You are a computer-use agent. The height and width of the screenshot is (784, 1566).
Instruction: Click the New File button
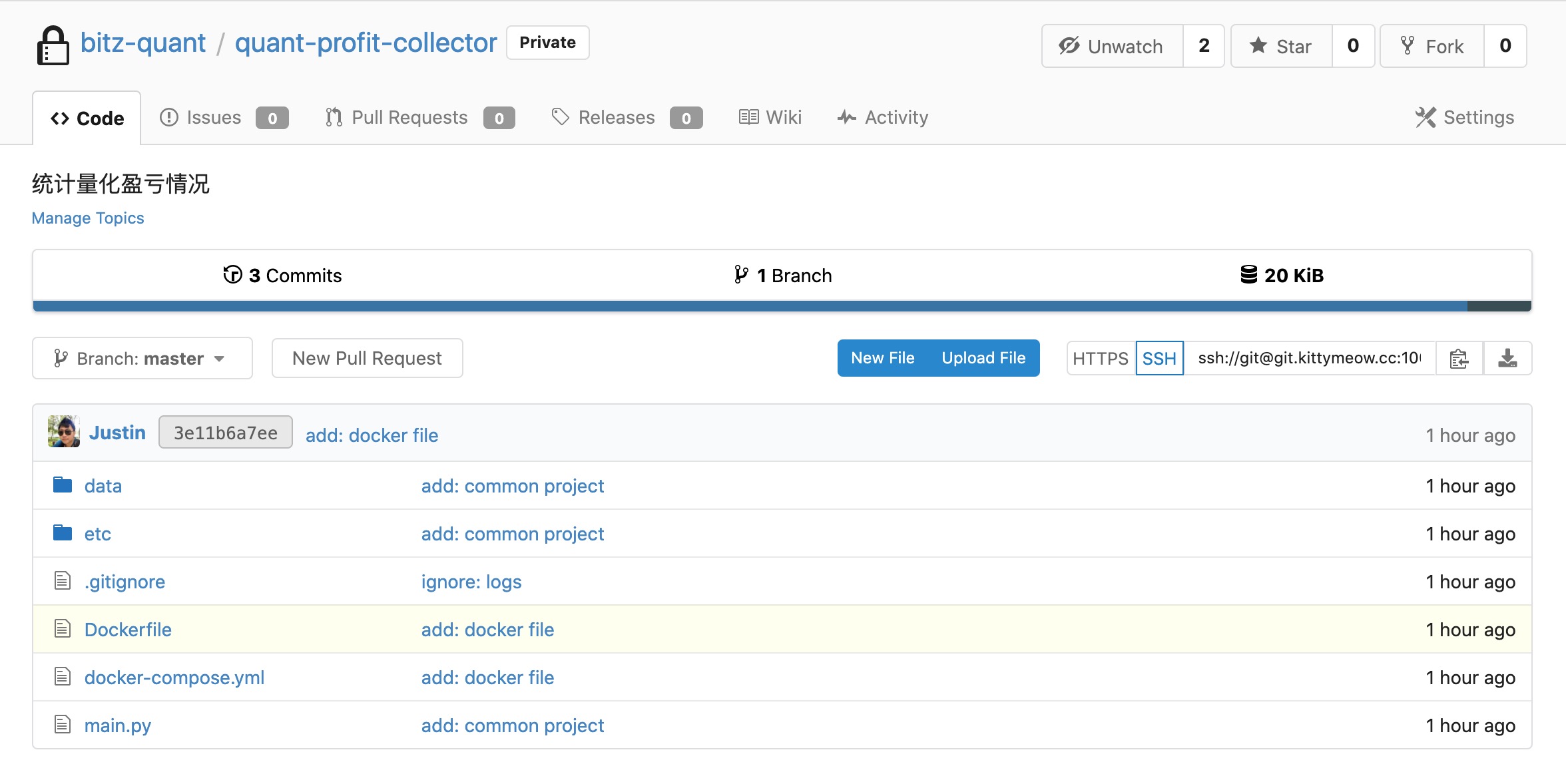pyautogui.click(x=883, y=358)
